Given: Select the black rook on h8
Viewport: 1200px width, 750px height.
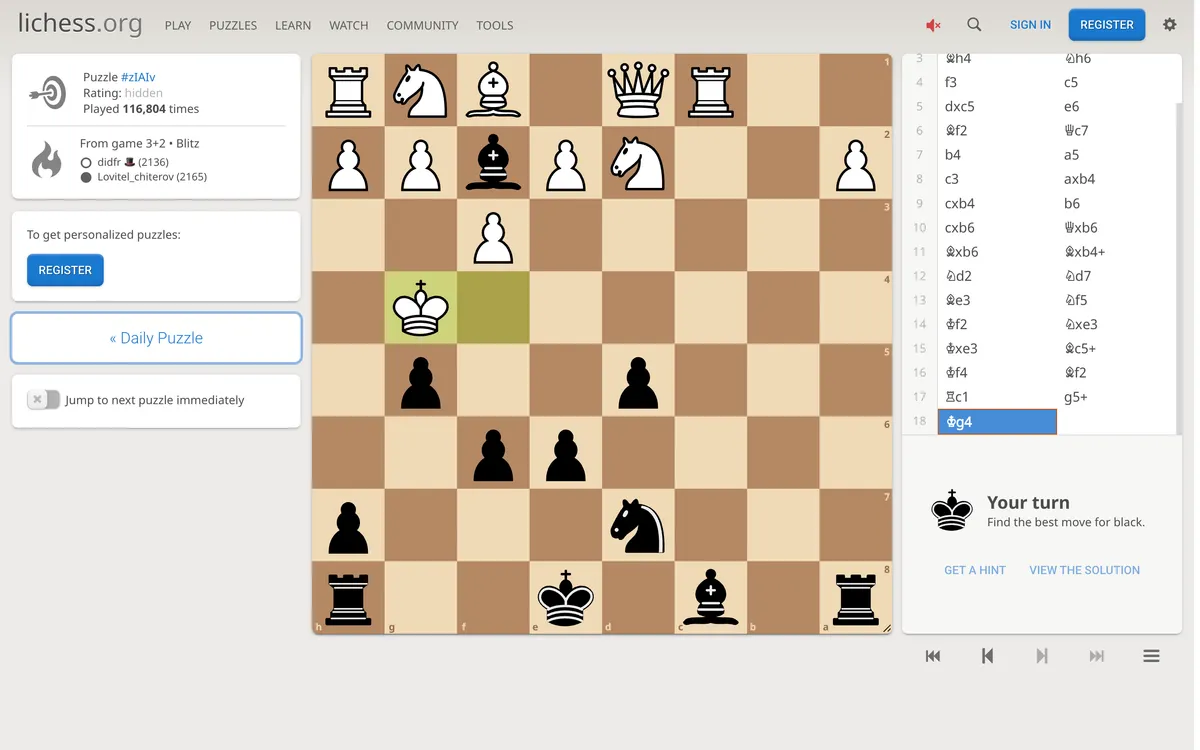Looking at the screenshot, I should (348, 597).
